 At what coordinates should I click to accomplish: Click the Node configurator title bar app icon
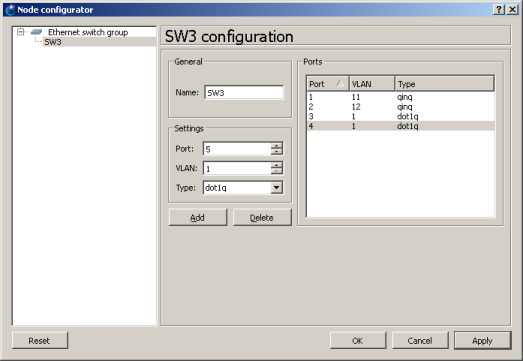(x=10, y=10)
